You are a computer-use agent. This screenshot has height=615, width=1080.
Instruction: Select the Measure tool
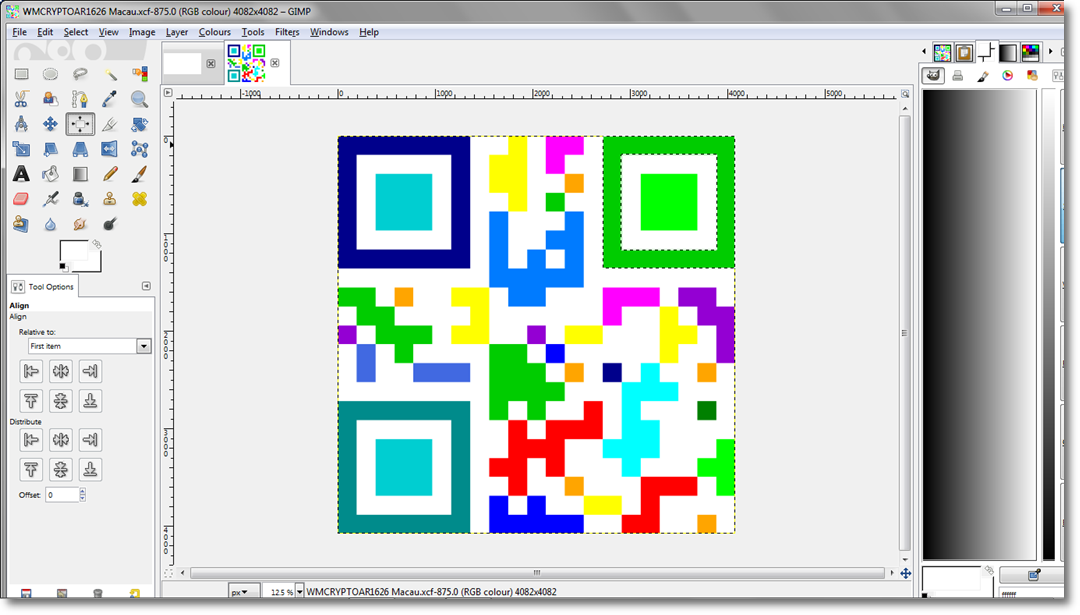(x=21, y=124)
